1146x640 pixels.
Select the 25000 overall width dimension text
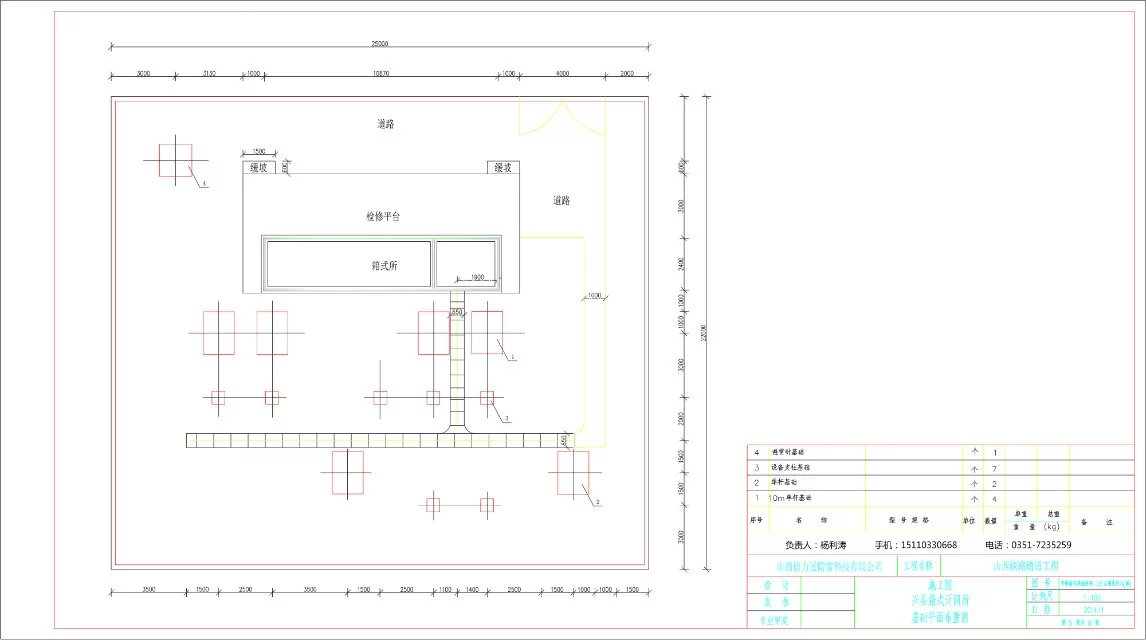[380, 44]
